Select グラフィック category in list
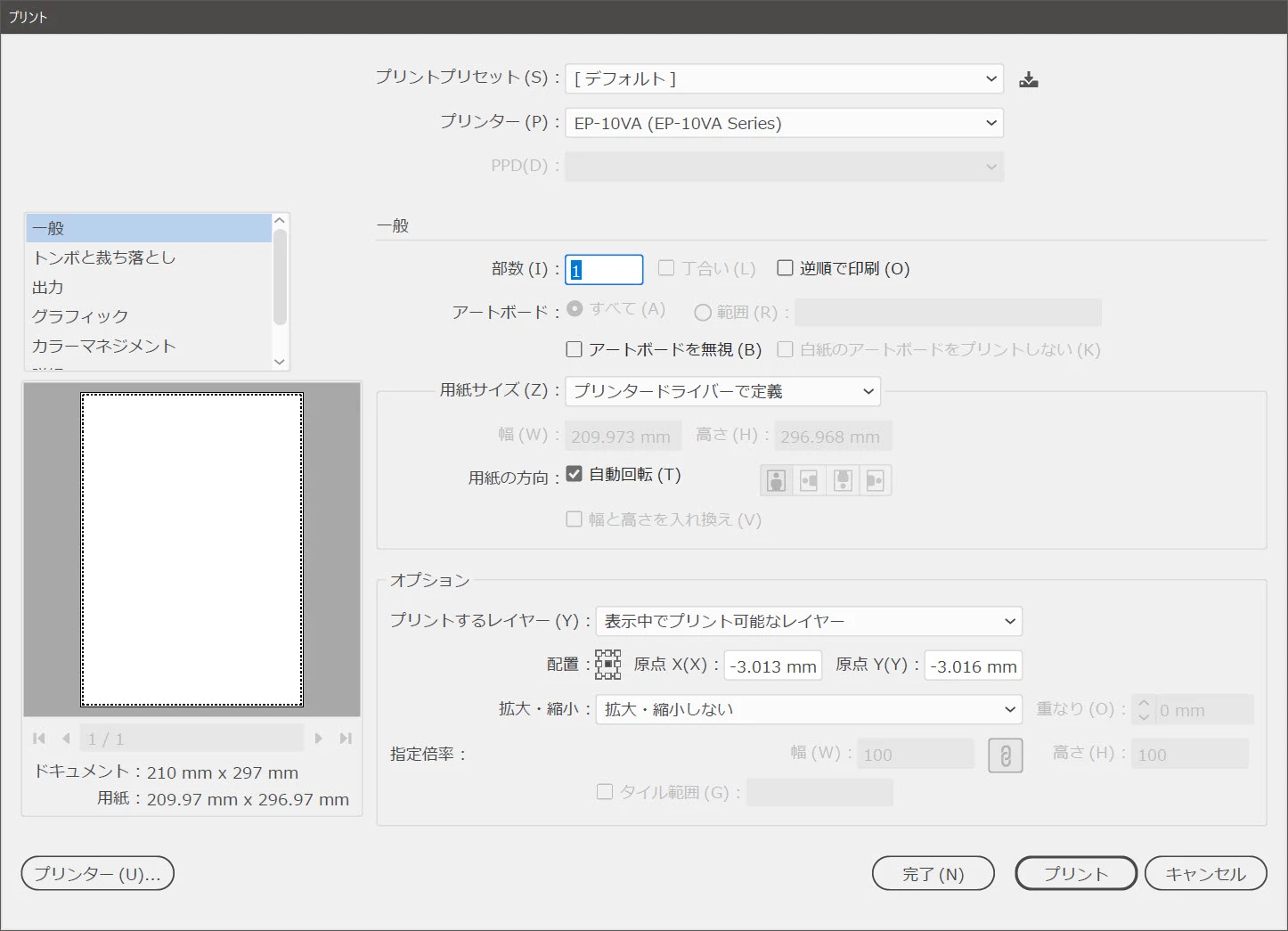Screen dimensions: 1288x931 point(149,316)
